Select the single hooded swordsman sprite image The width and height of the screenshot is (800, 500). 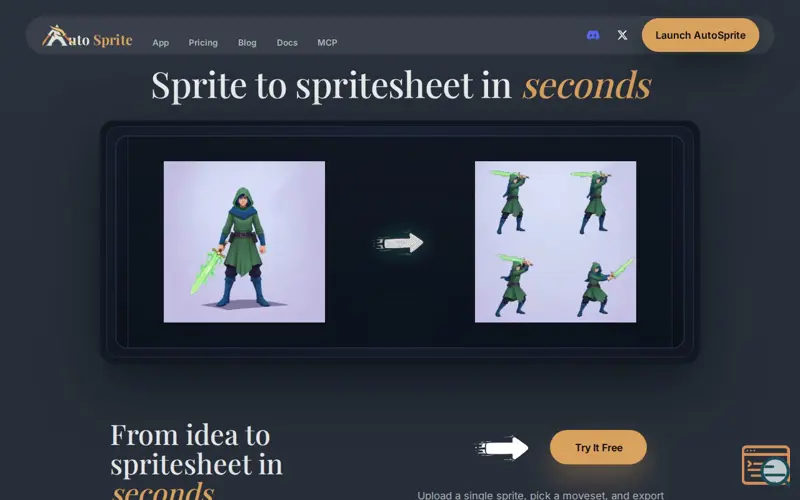(244, 242)
